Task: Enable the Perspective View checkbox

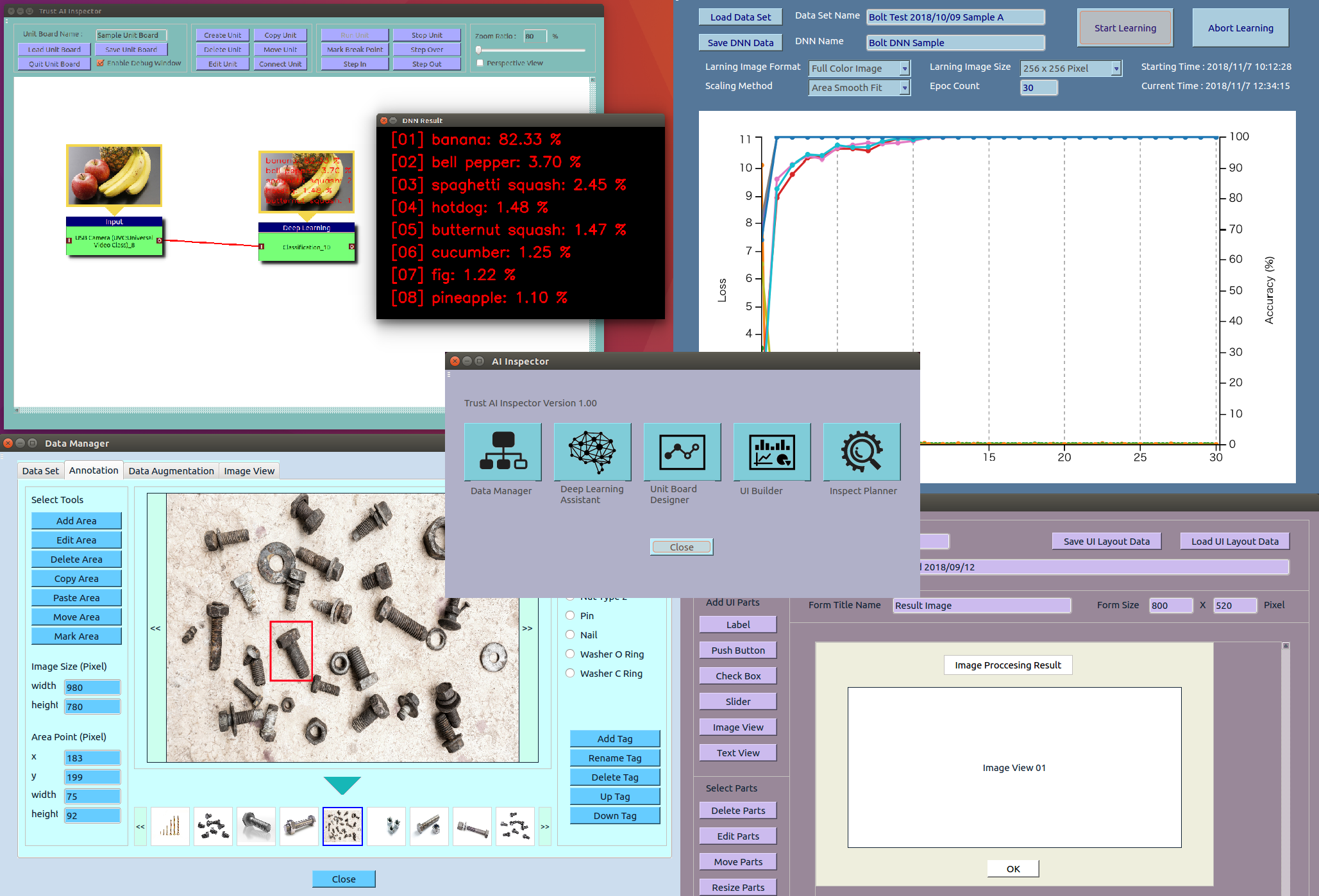Action: 480,63
